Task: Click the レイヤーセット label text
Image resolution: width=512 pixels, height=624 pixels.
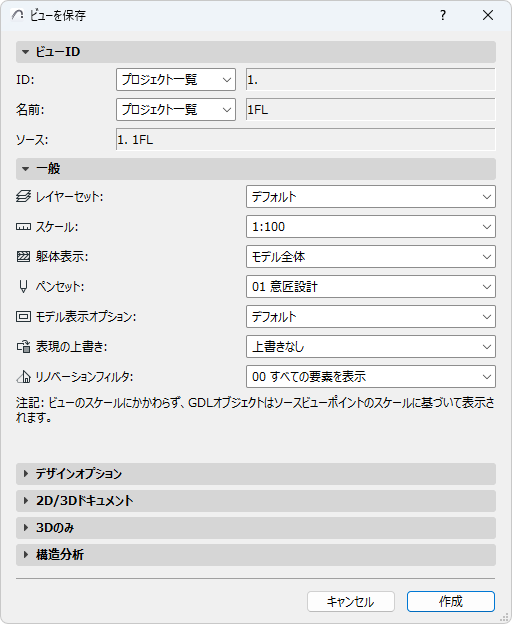Action: point(69,197)
